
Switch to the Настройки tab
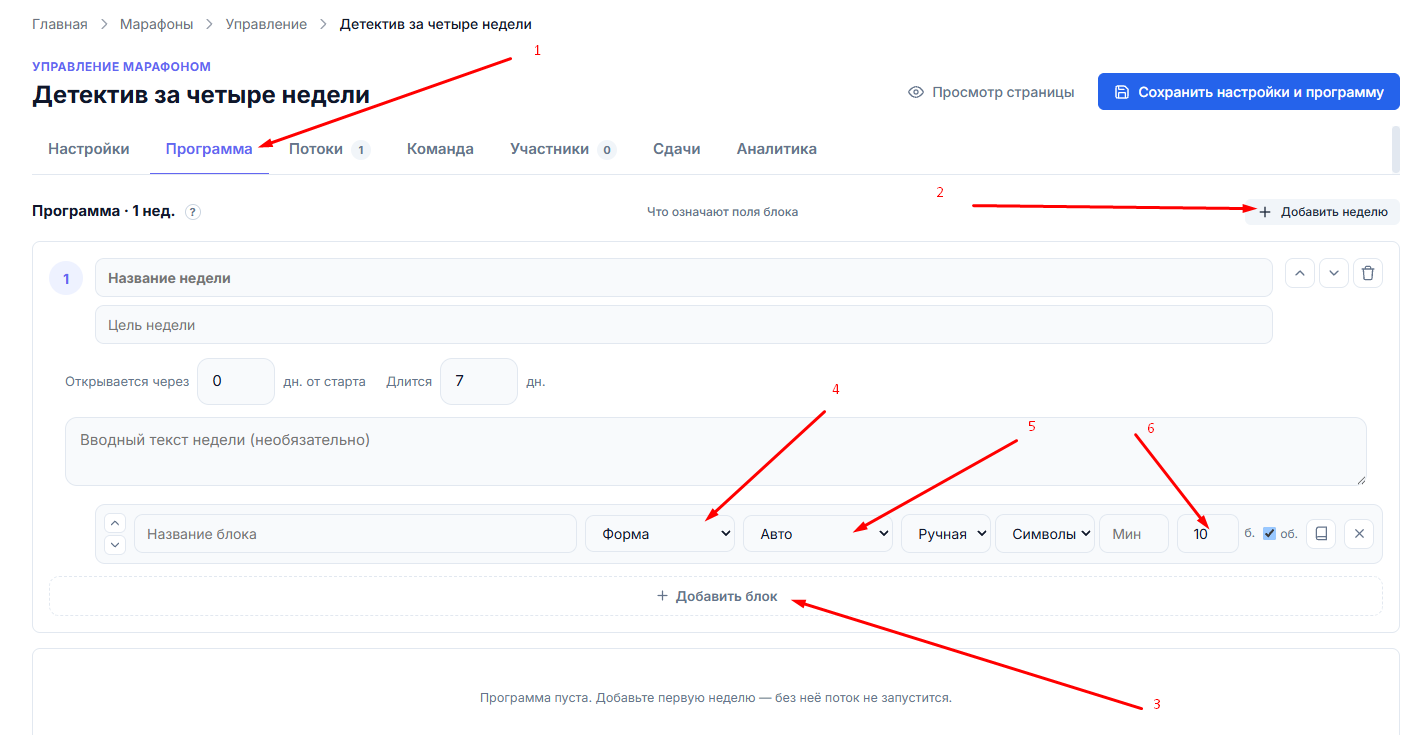[89, 149]
